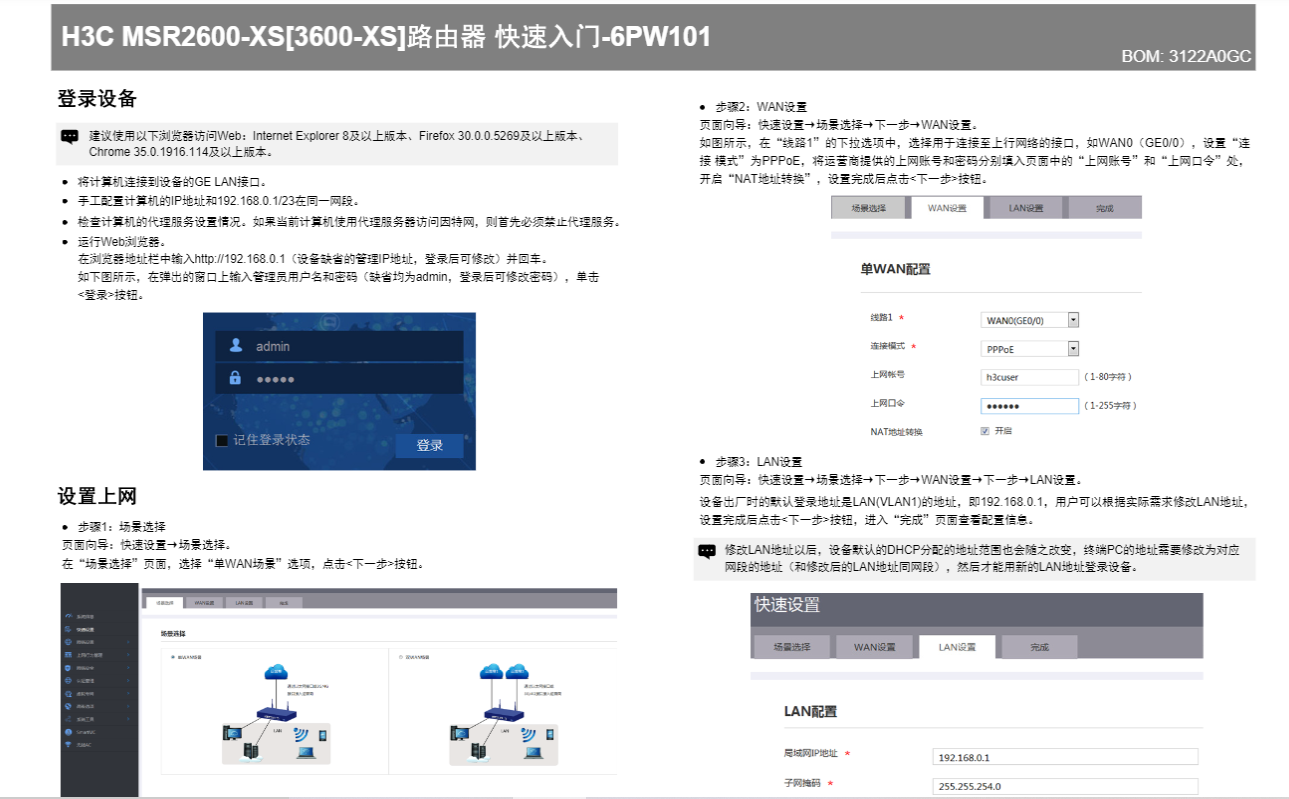Click the left cloud in dual-WAN diagram
The image size is (1289, 799).
pos(491,671)
